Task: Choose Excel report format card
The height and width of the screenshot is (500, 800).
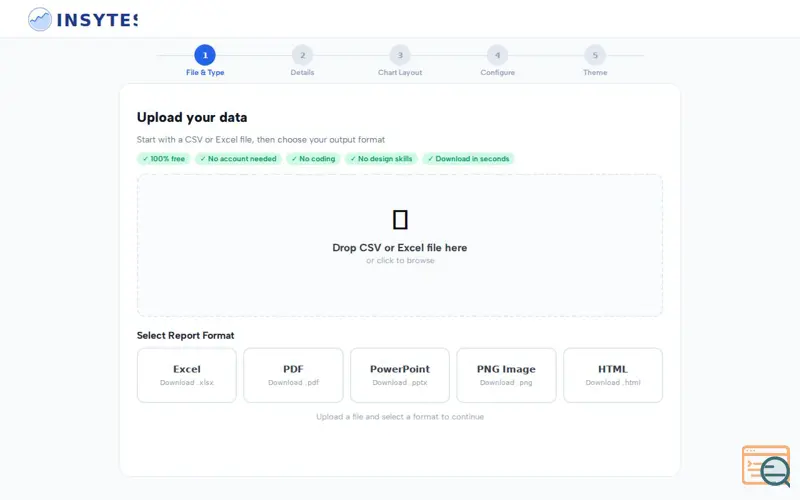Action: point(187,375)
